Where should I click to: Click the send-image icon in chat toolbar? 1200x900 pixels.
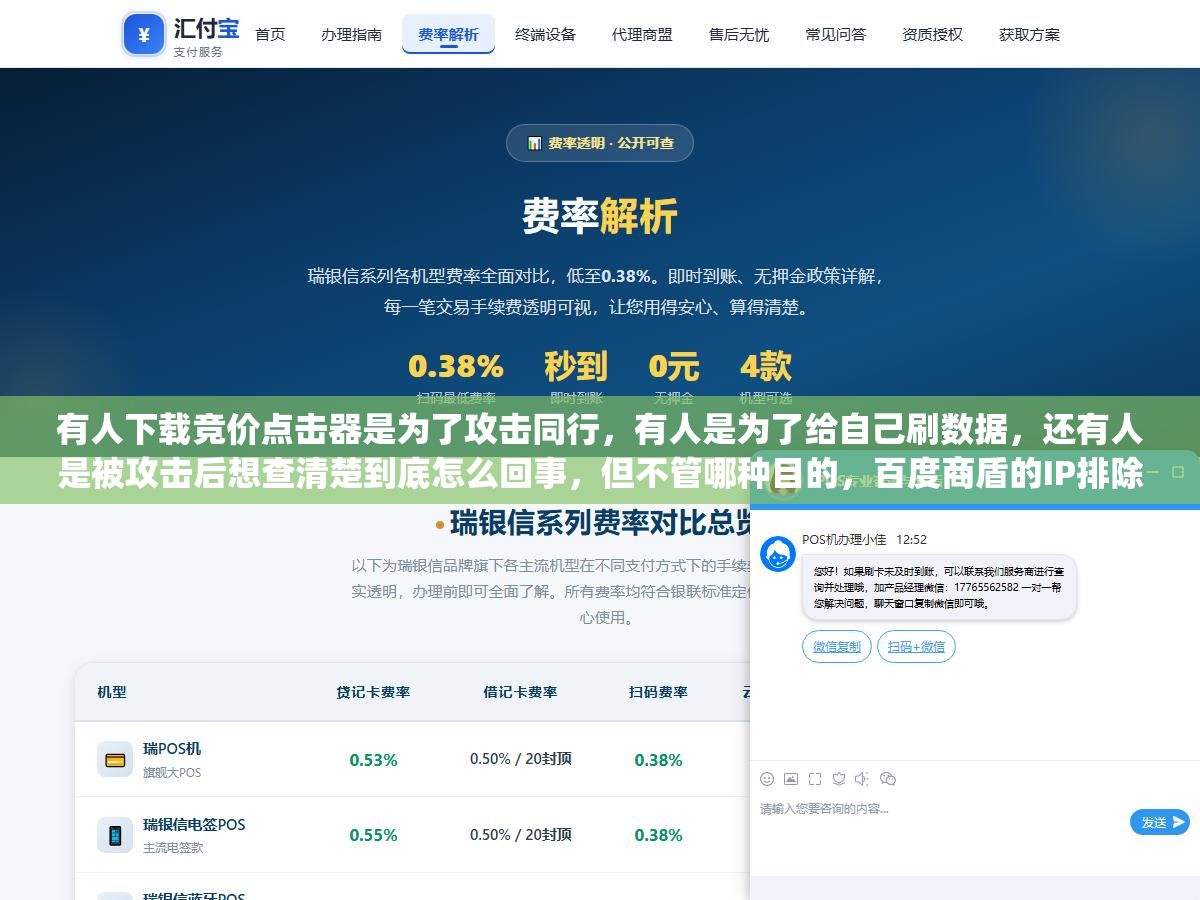(791, 778)
